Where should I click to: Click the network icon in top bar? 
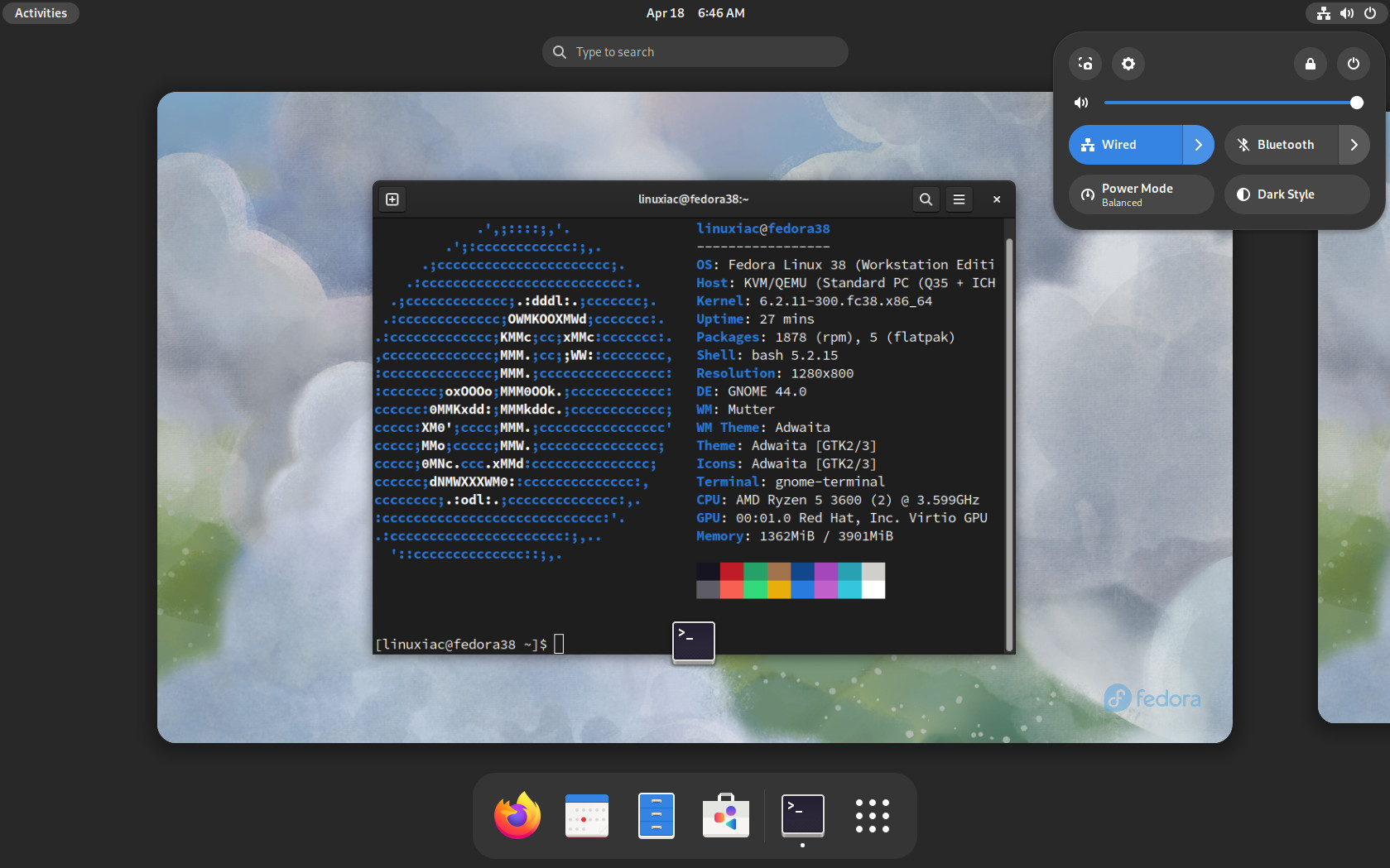click(1324, 13)
